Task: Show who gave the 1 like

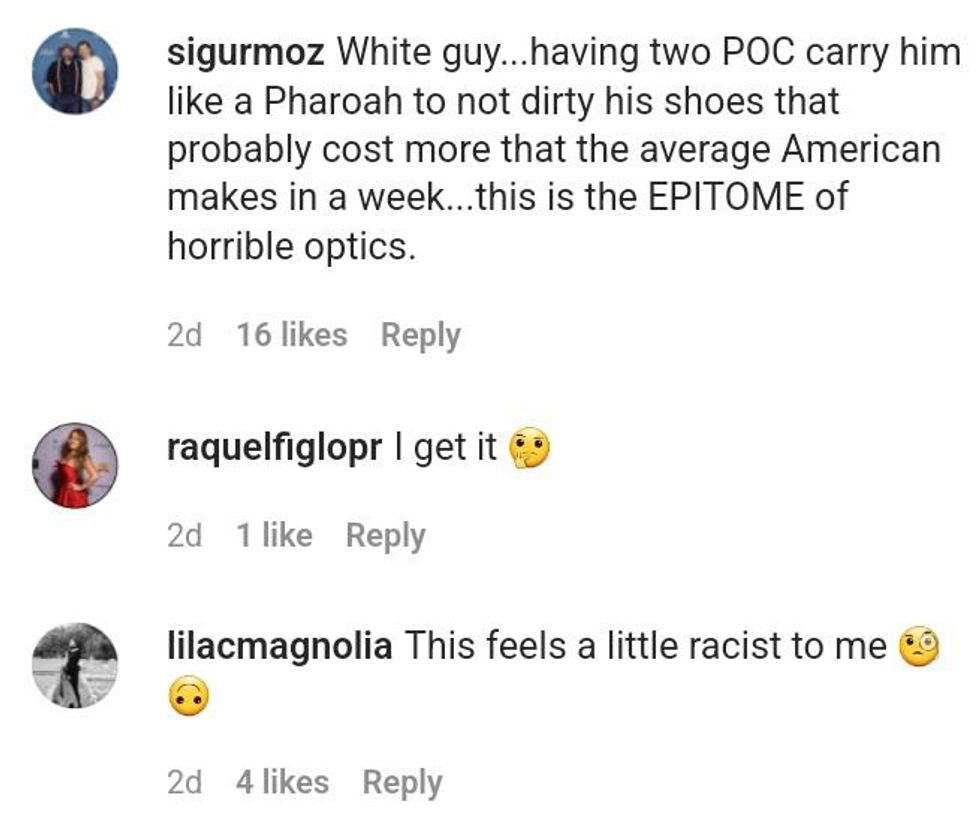Action: coord(274,535)
